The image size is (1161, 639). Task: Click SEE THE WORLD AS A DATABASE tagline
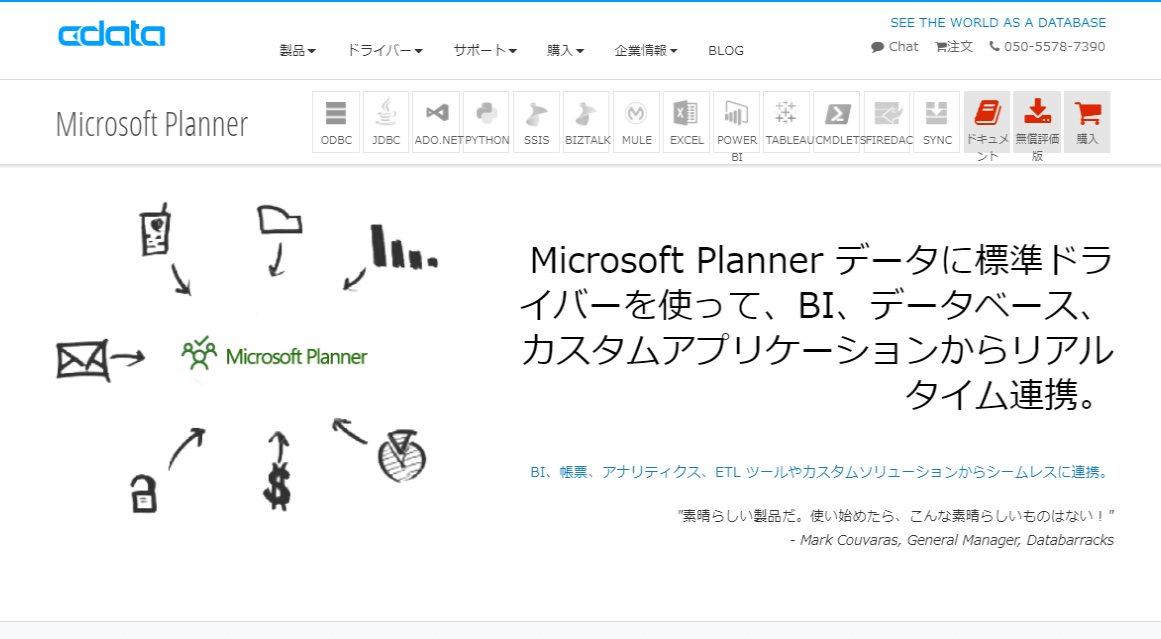coord(998,23)
